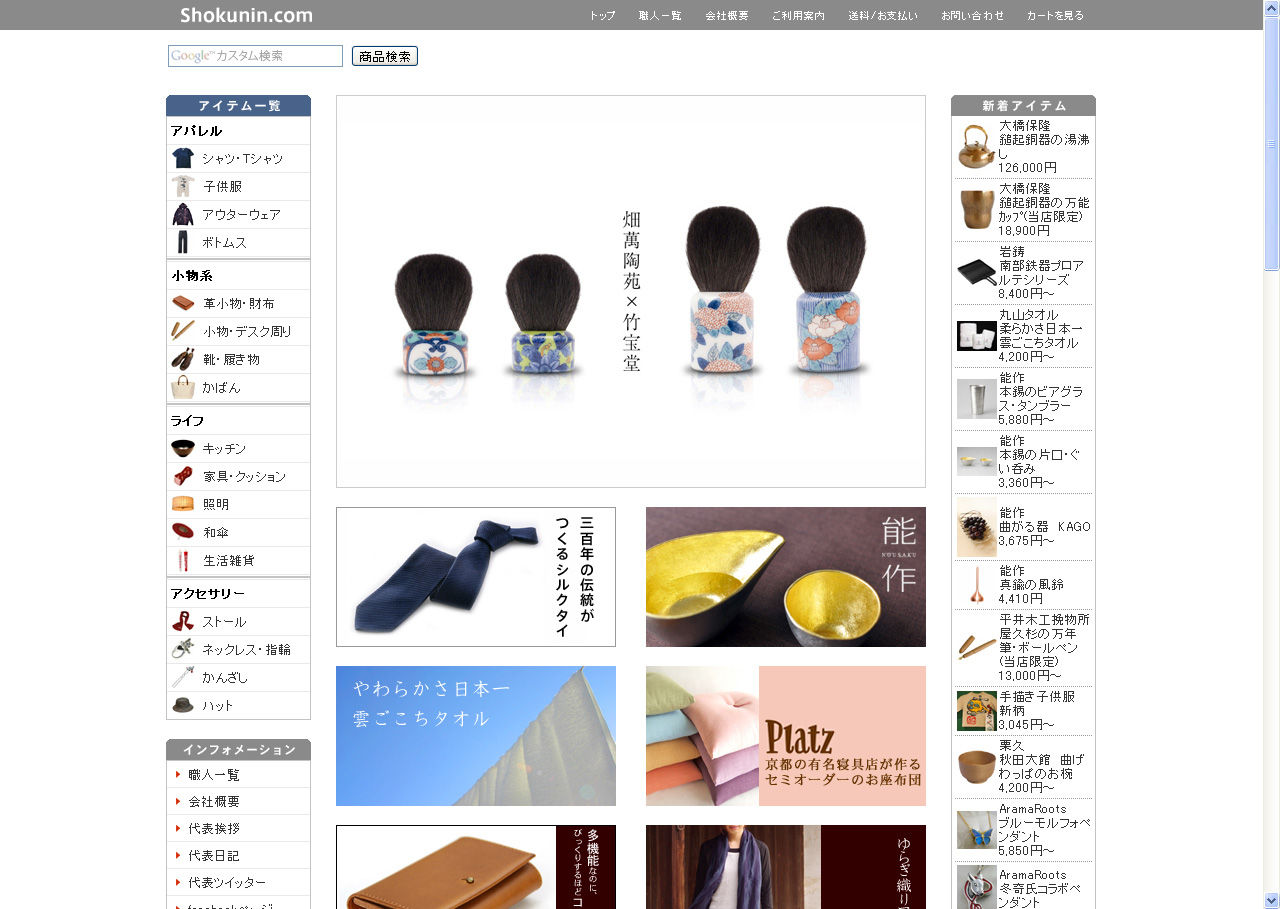Image resolution: width=1280 pixels, height=909 pixels.
Task: Click the page scrollbar down arrow
Action: click(1272, 901)
